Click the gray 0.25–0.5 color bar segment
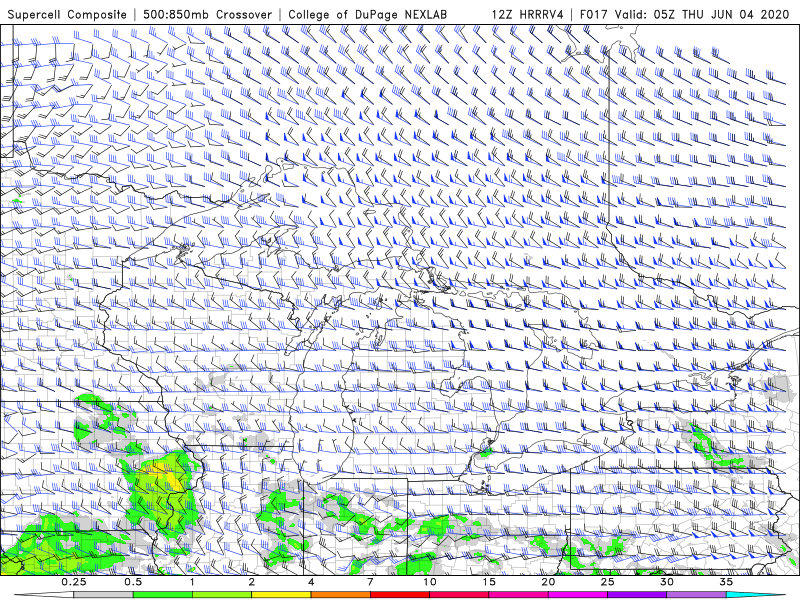The image size is (800, 600). 104,595
